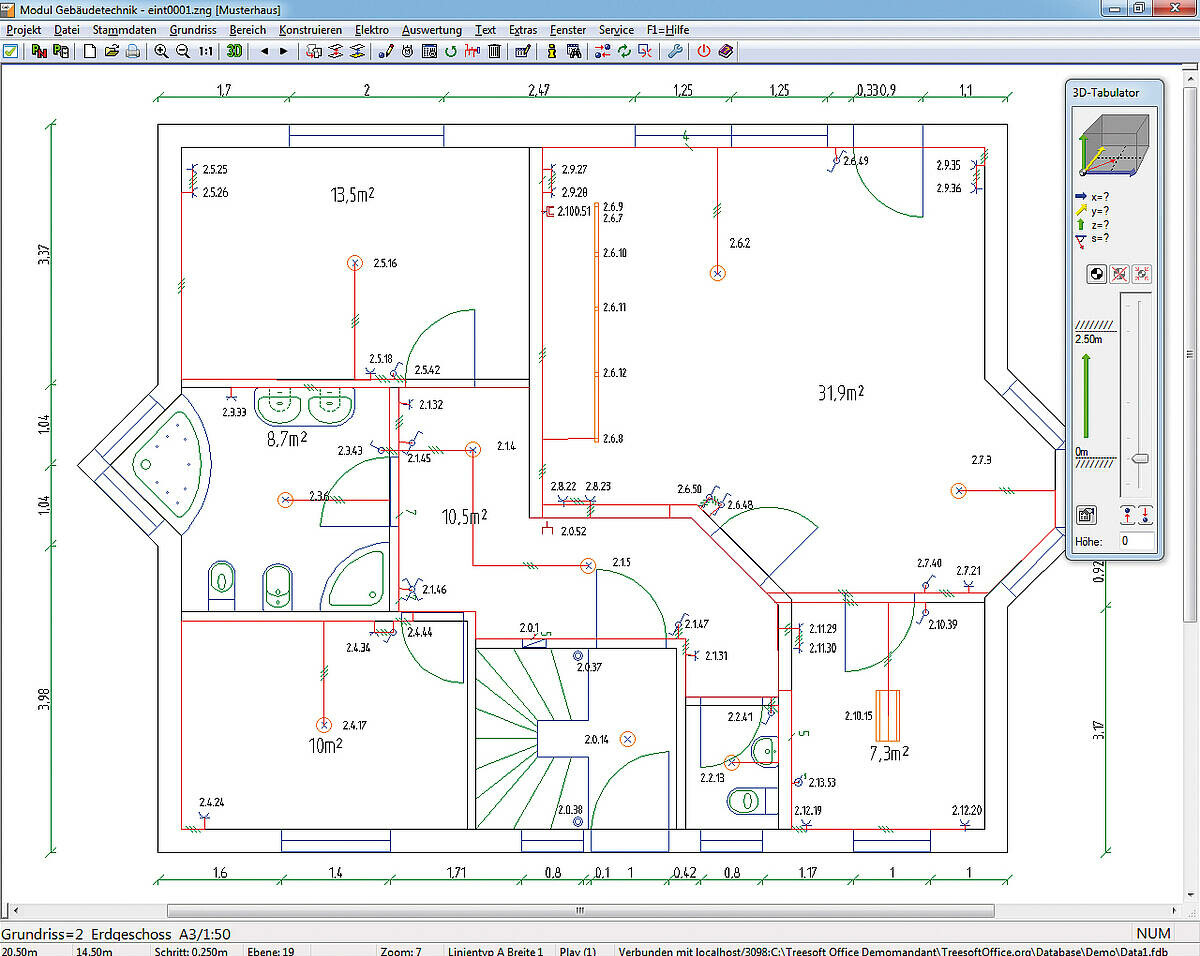Viewport: 1200px width, 956px height.
Task: Reset view with the 1:1 button
Action: coord(205,51)
